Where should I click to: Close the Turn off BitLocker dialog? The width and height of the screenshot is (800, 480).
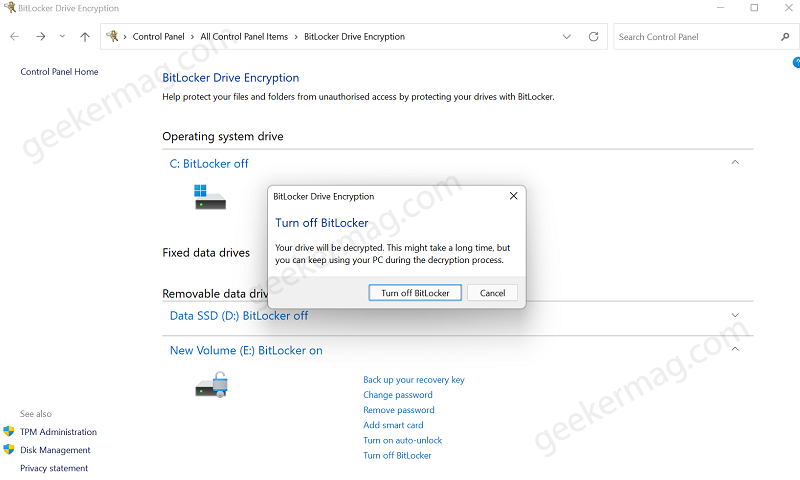tap(513, 196)
